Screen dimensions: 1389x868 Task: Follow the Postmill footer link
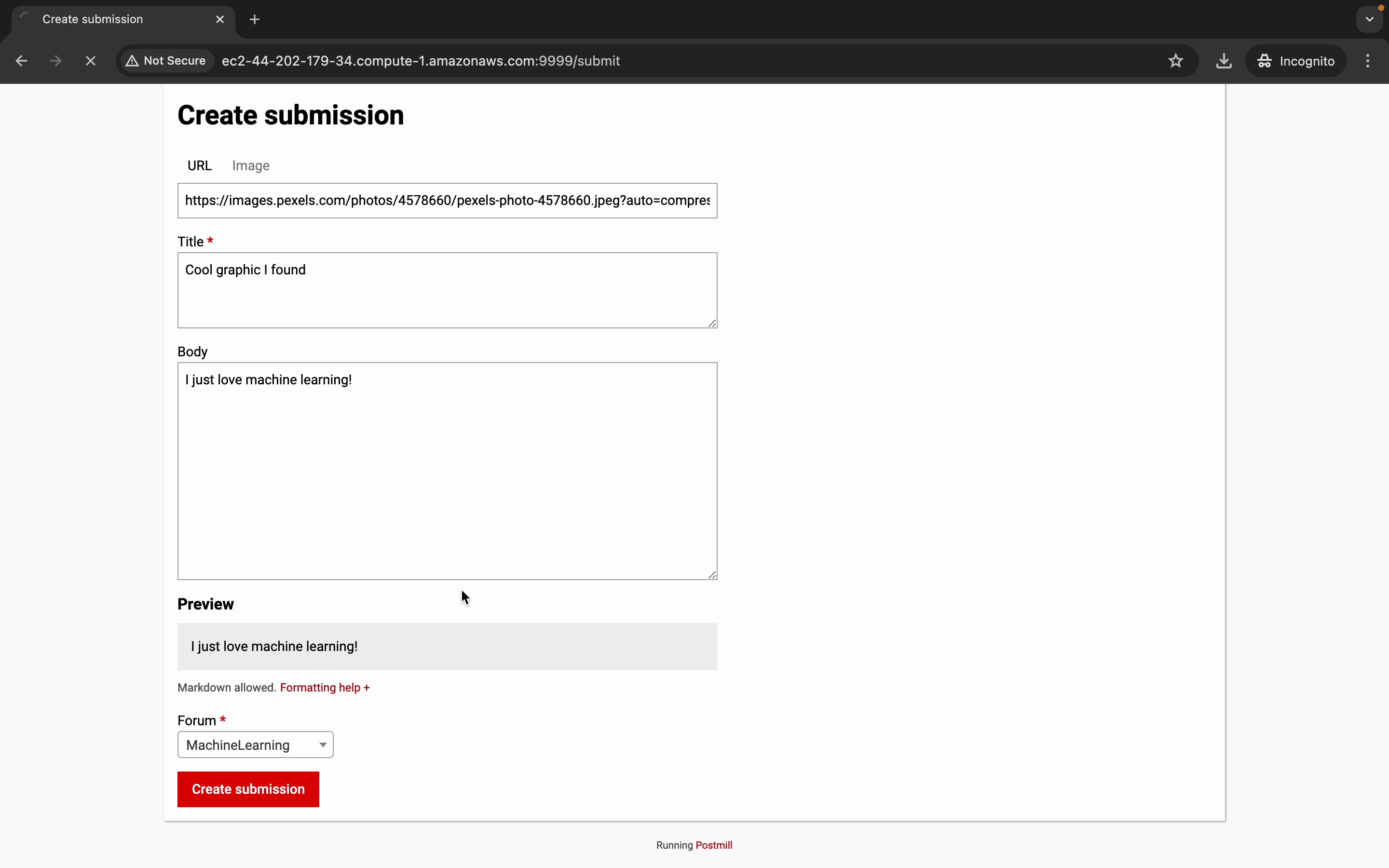(713, 845)
